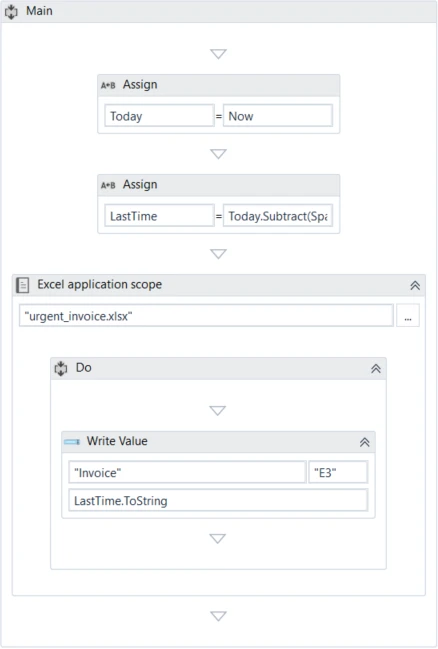Edit the urgent_invoice.xlsx workbook path field
The width and height of the screenshot is (438, 649).
pyautogui.click(x=206, y=316)
